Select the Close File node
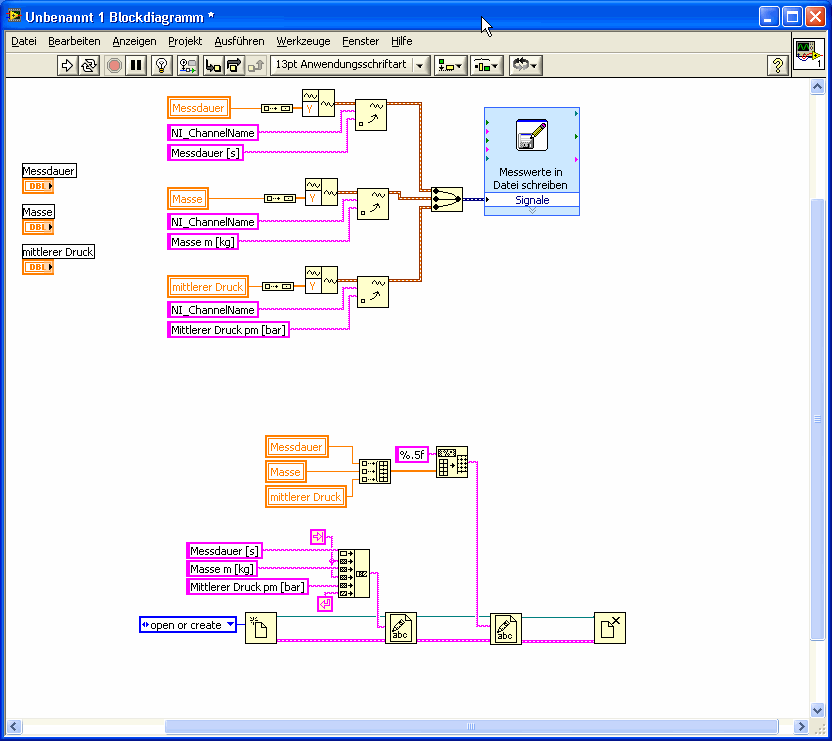 (x=610, y=628)
